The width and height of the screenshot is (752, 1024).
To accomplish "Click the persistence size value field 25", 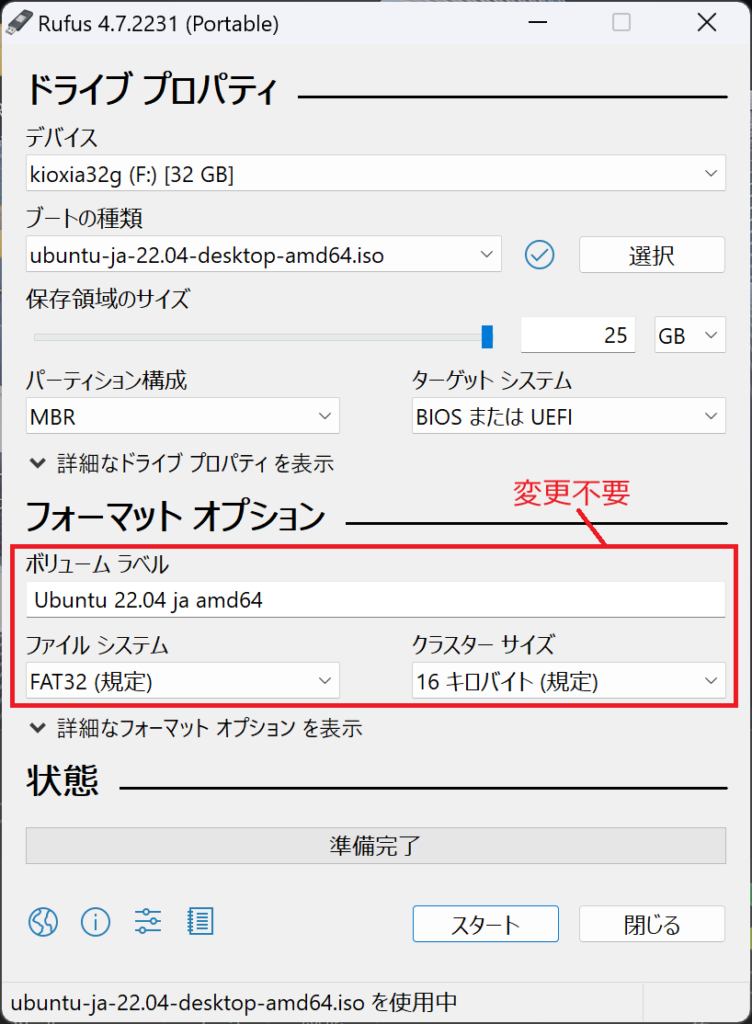I will click(578, 335).
